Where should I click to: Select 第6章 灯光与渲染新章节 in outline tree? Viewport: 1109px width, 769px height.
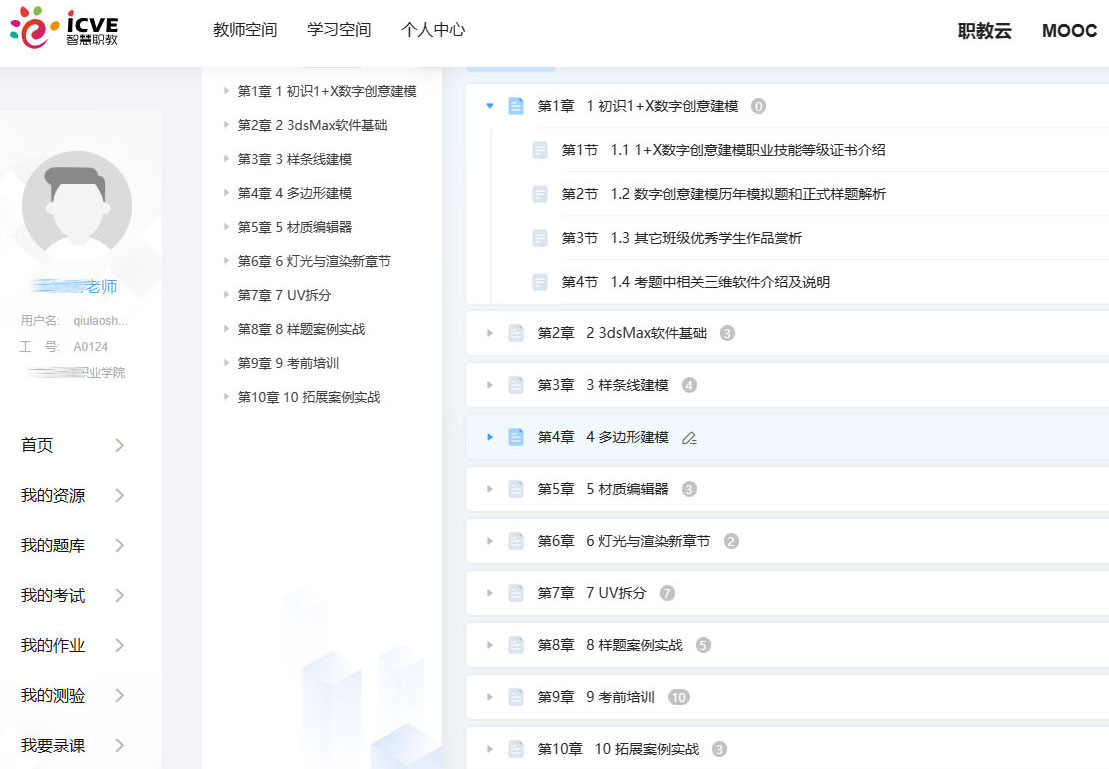pyautogui.click(x=314, y=261)
